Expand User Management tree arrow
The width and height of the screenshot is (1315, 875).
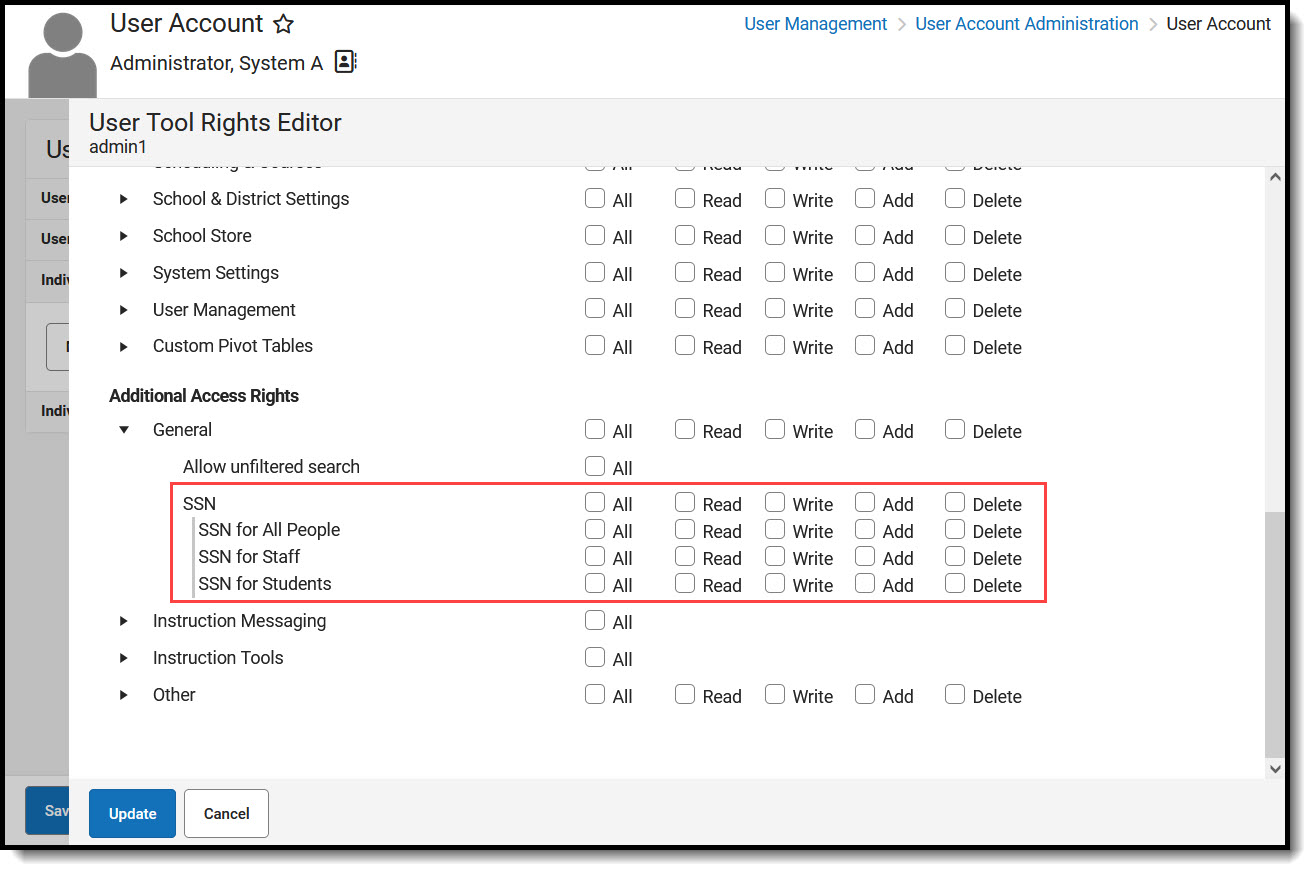124,310
